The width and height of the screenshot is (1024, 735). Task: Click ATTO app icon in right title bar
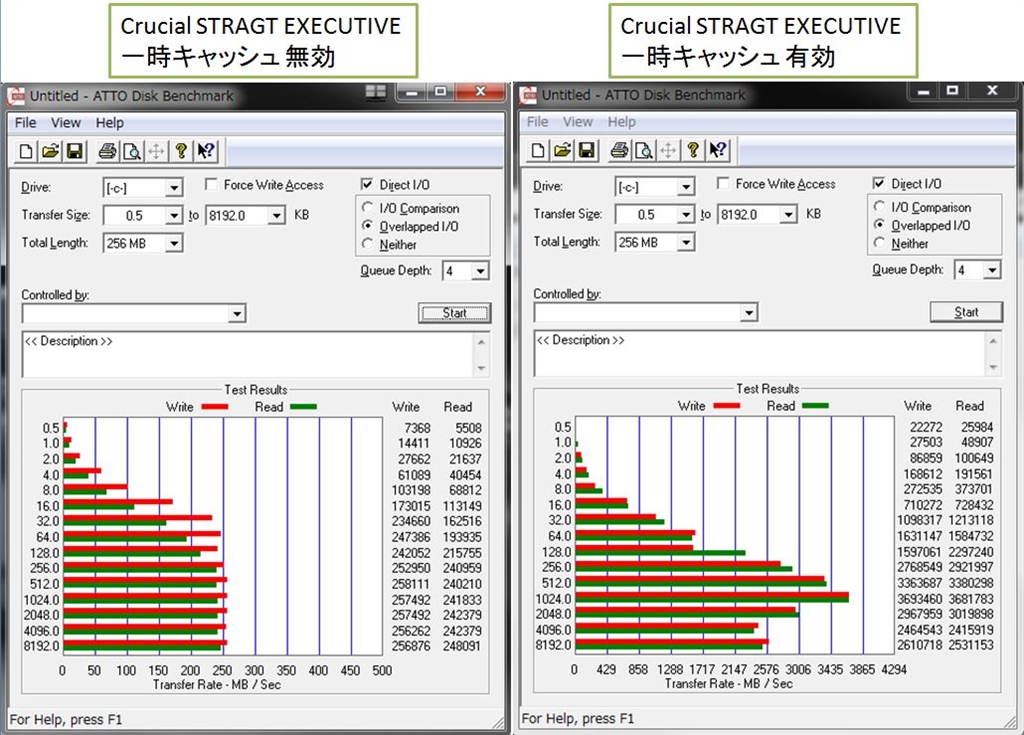click(x=528, y=95)
